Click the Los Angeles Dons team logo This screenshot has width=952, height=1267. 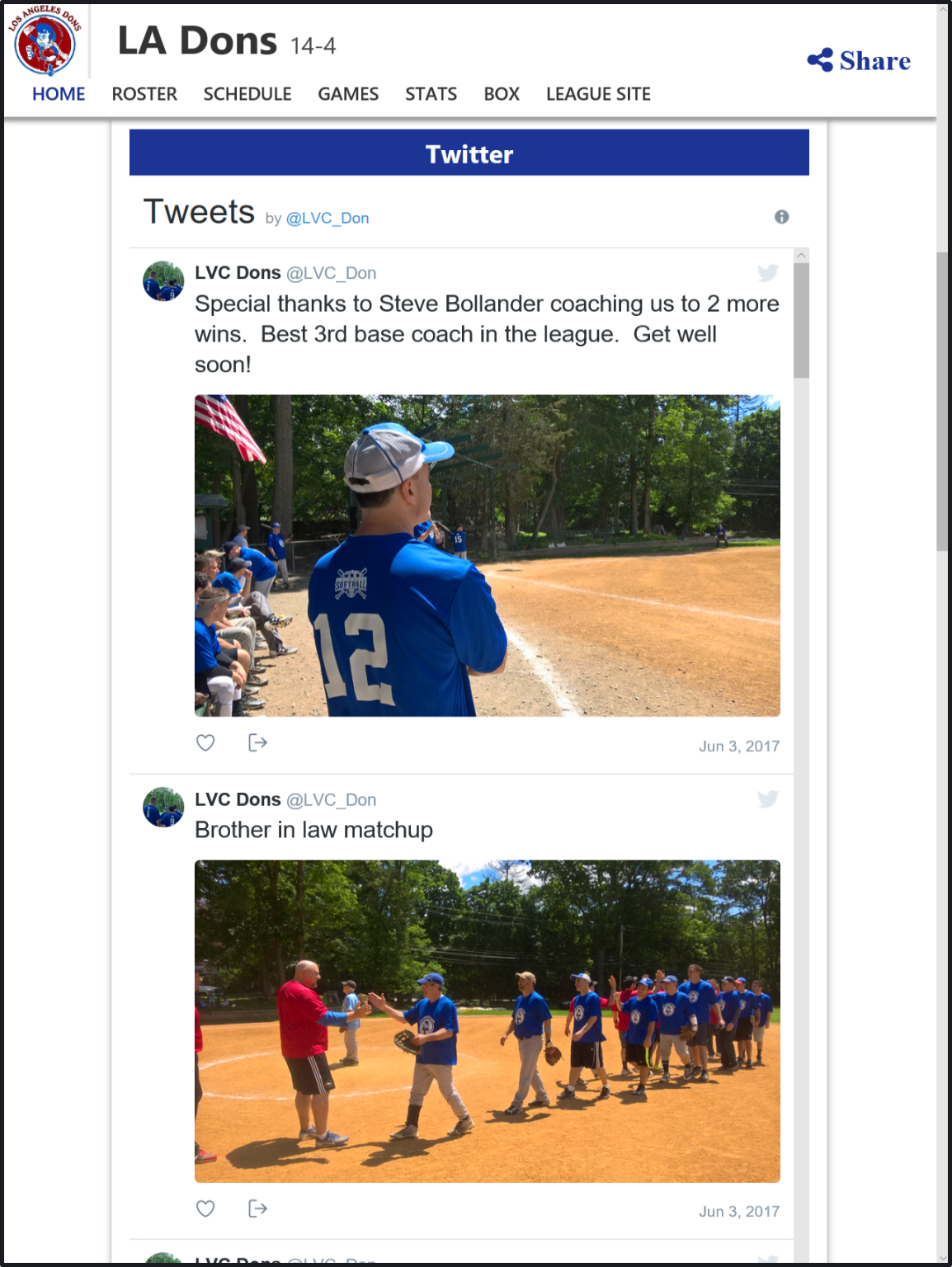point(45,40)
